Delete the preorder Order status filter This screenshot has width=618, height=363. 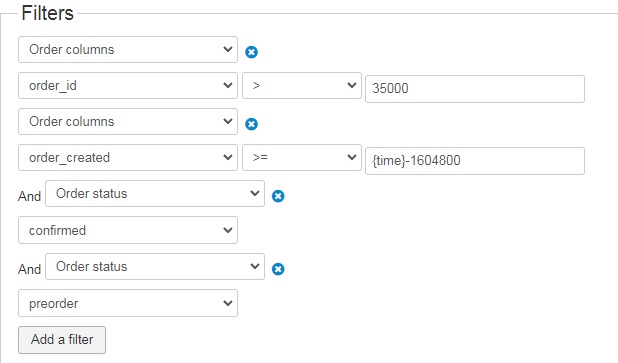click(278, 269)
